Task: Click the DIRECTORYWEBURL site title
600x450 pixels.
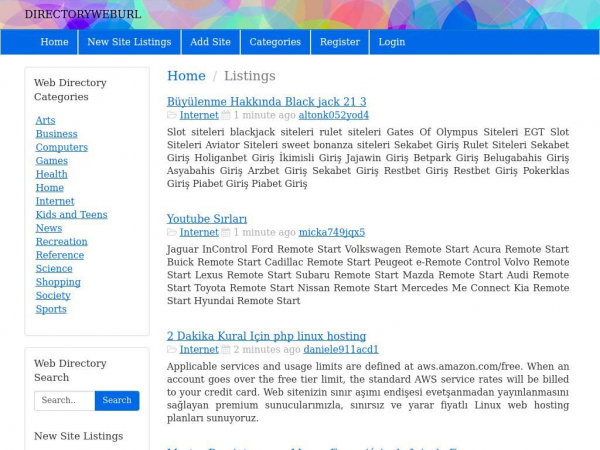Action: [x=83, y=15]
